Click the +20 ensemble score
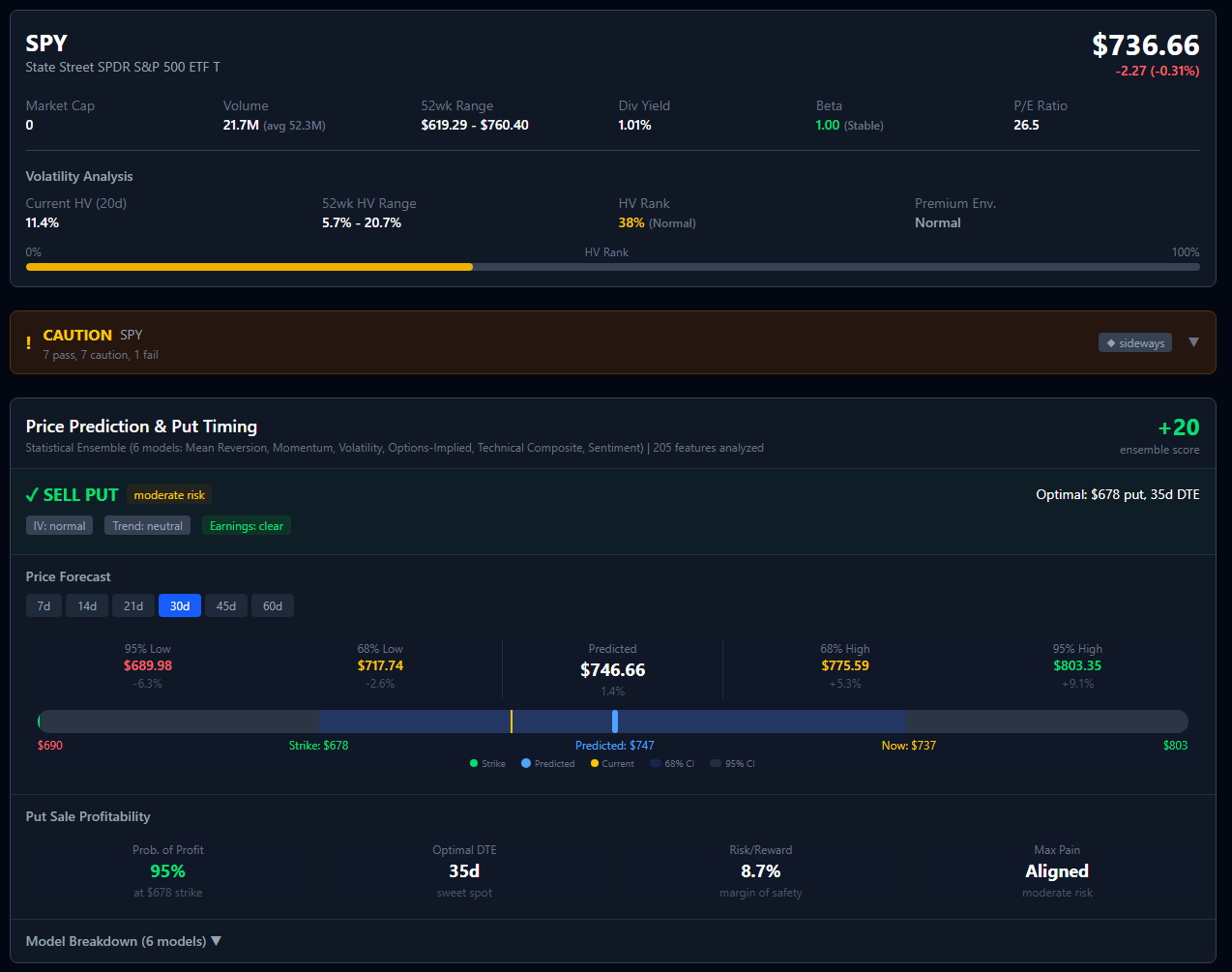This screenshot has height=972, width=1232. tap(1179, 427)
